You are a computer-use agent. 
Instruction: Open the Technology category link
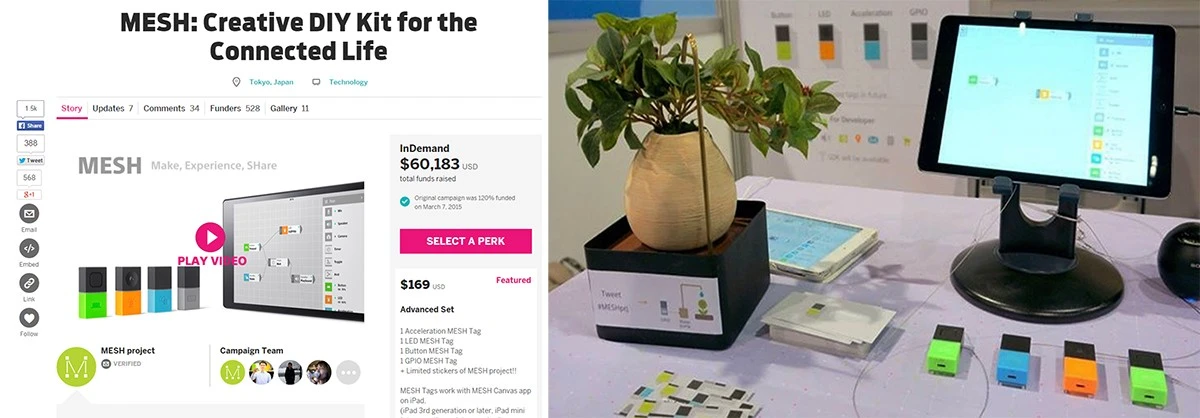(348, 82)
